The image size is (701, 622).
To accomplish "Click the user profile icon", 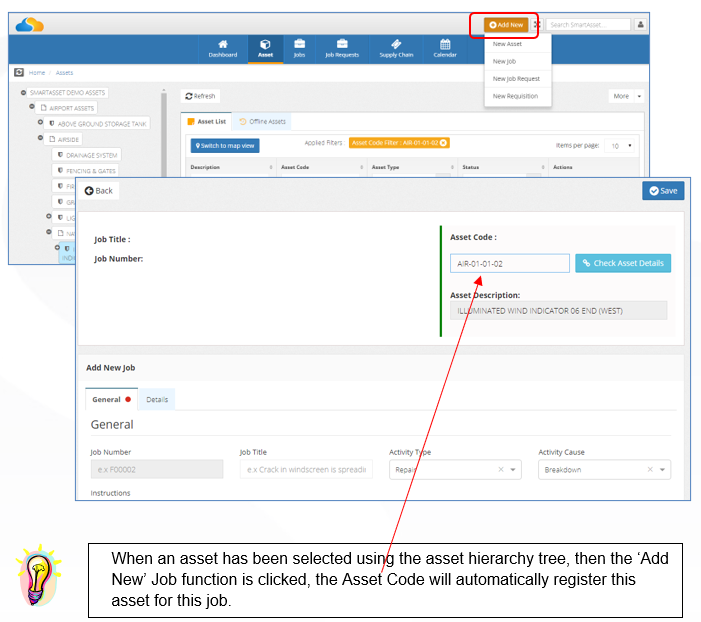I will click(x=640, y=25).
